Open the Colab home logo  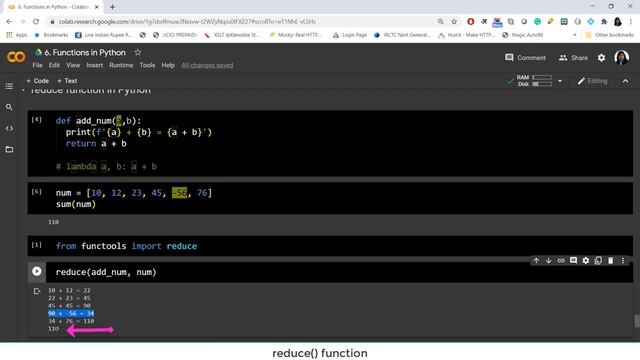[x=16, y=57]
